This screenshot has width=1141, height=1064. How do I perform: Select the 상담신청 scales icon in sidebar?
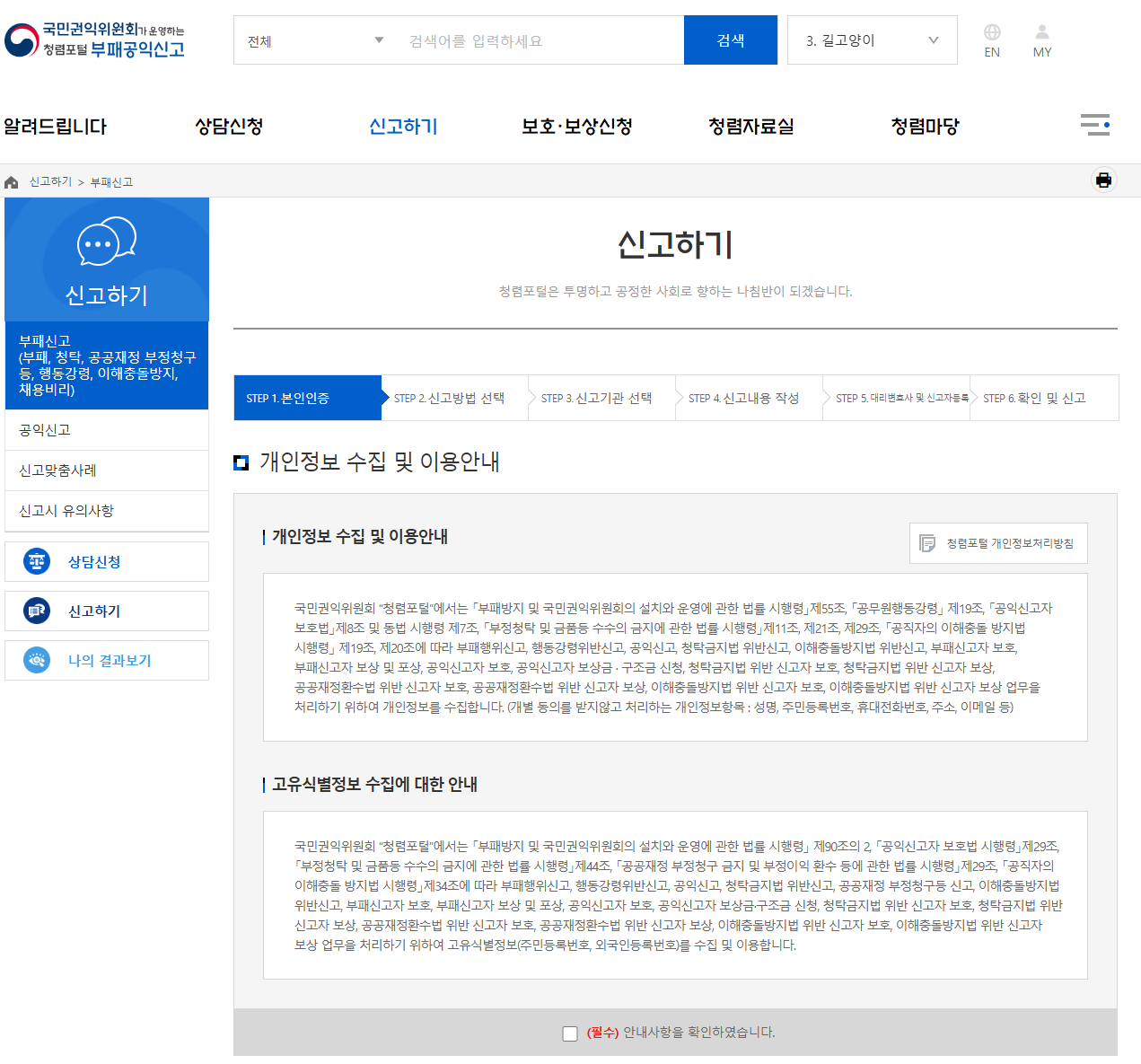click(x=35, y=561)
